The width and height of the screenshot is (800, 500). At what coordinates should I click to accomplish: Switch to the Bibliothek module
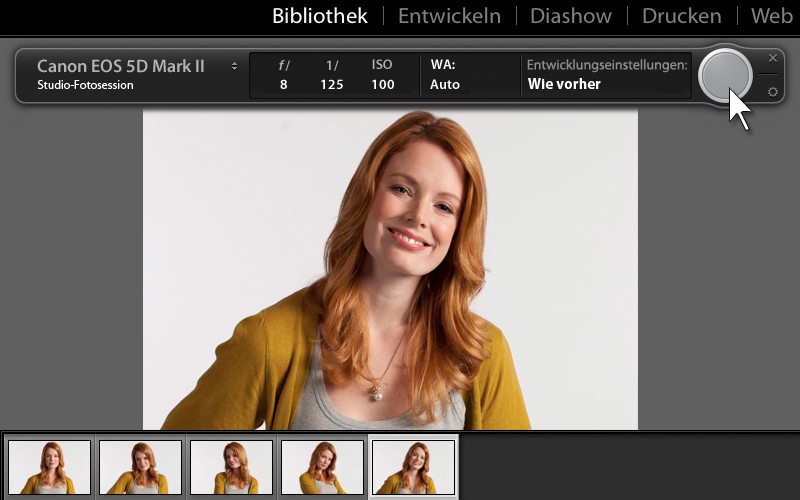pos(320,16)
